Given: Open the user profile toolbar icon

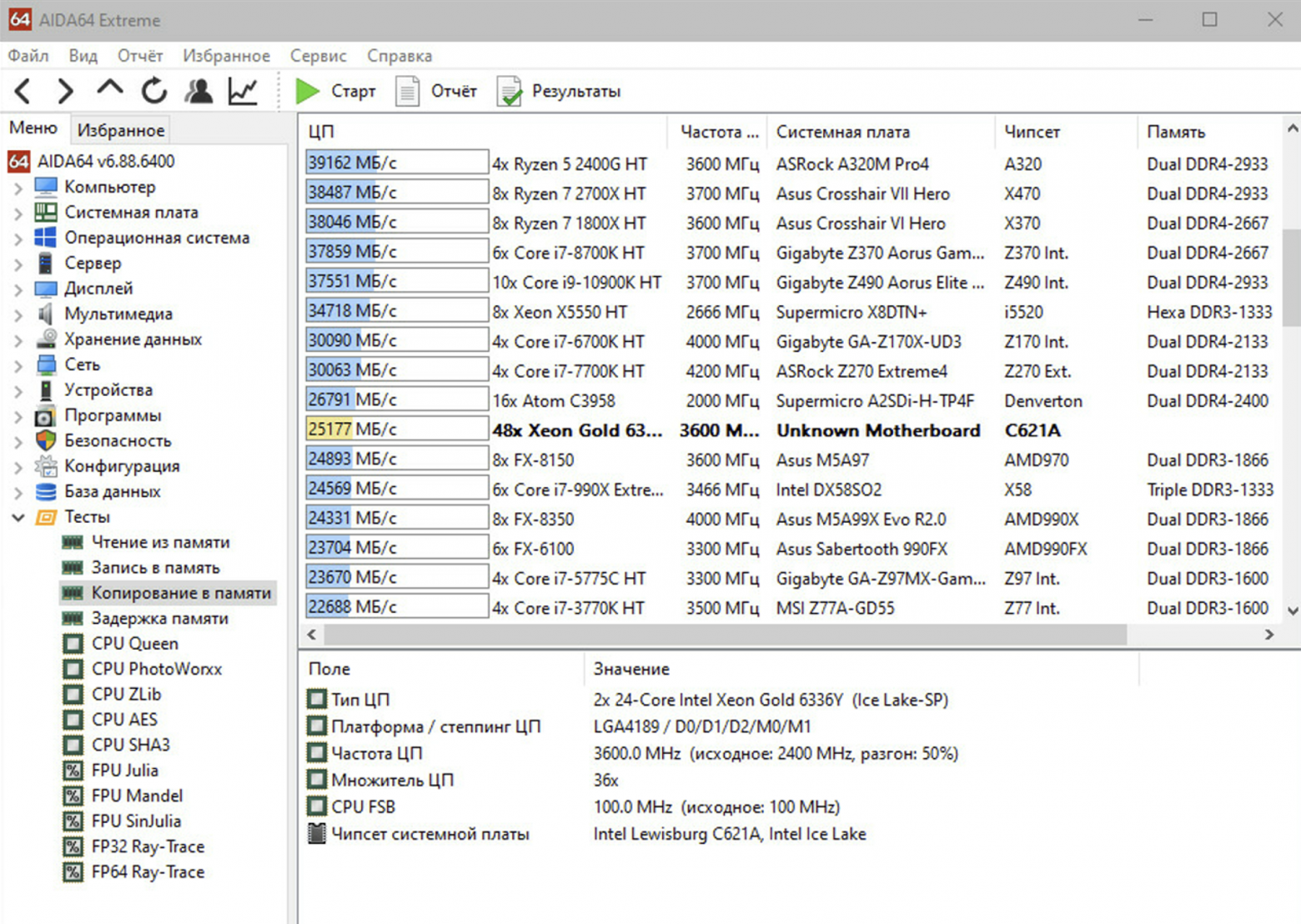Looking at the screenshot, I should click(198, 90).
